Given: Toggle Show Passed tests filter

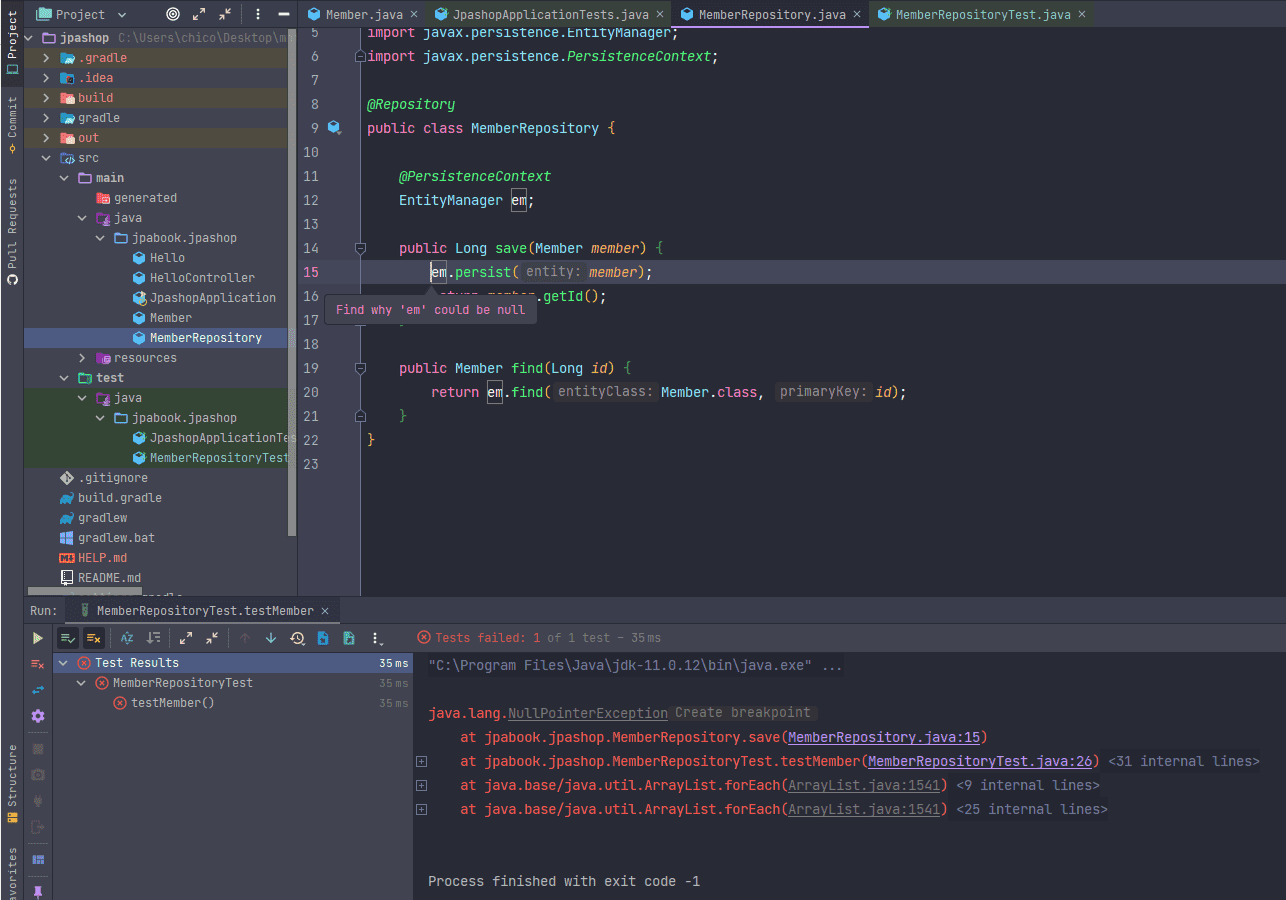Looking at the screenshot, I should point(68,638).
